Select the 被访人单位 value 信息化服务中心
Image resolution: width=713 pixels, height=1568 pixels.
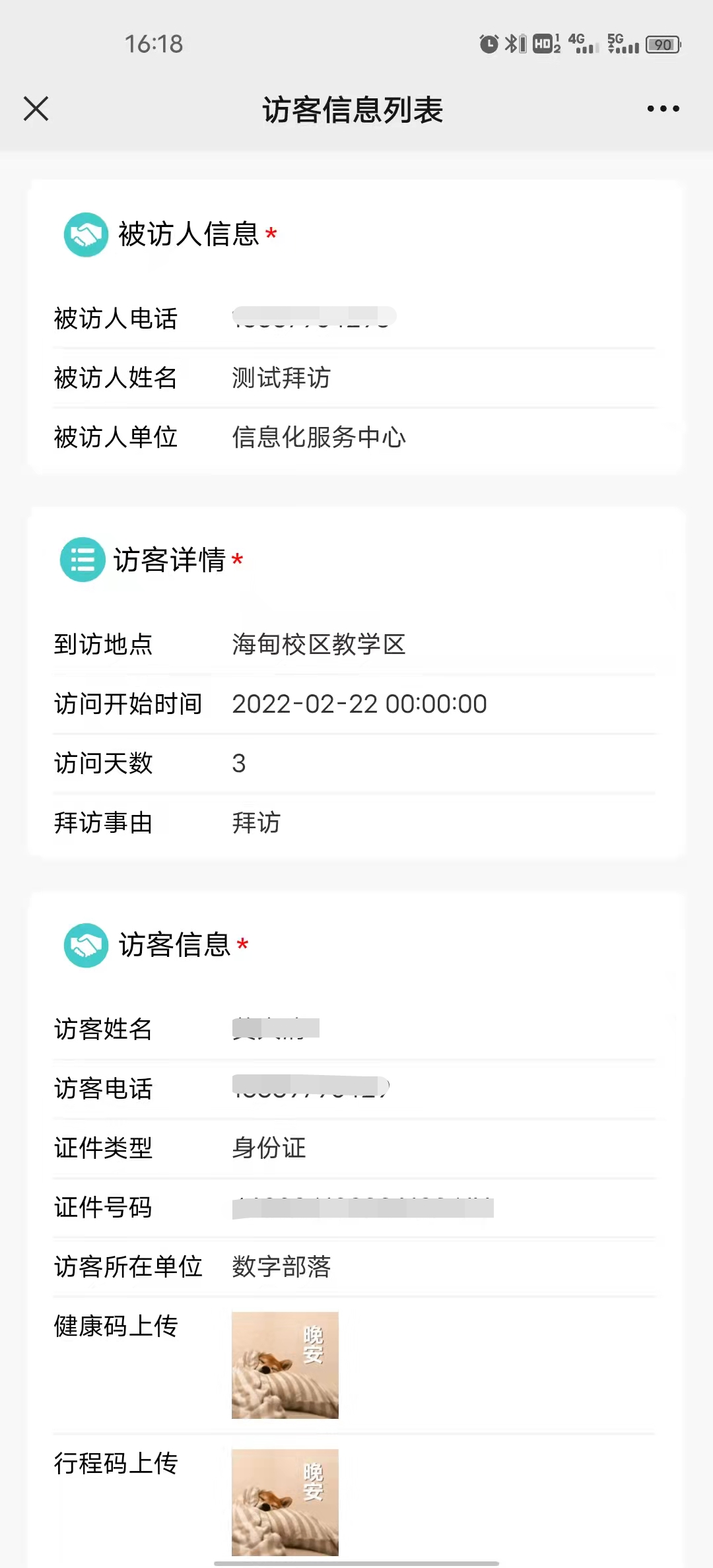[319, 438]
